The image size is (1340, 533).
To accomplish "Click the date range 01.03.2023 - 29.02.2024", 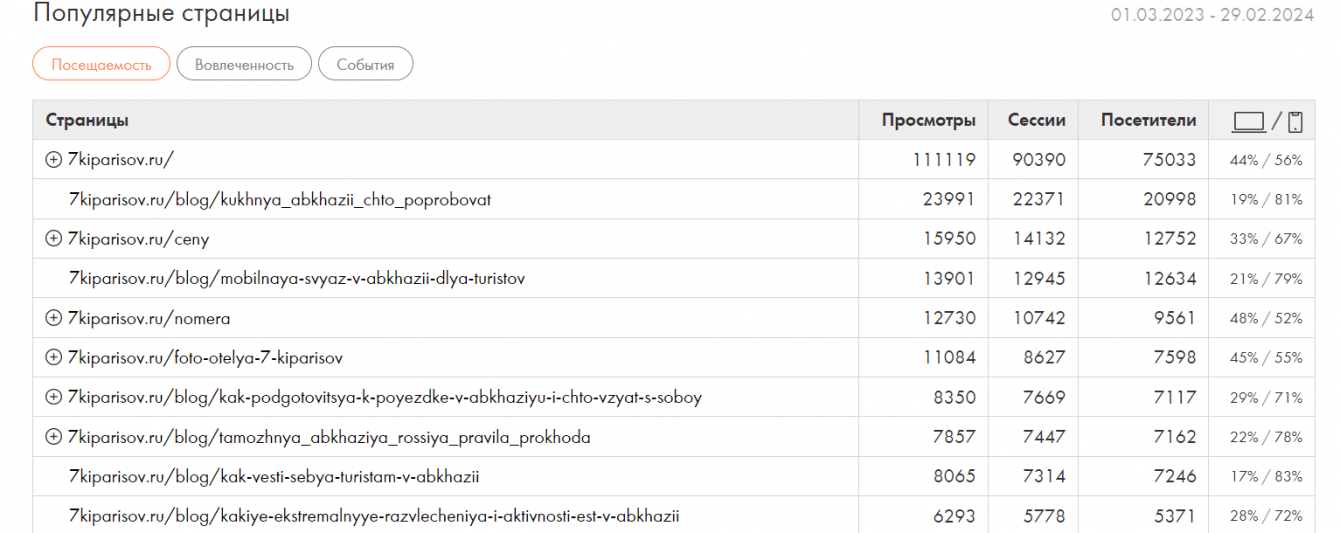I will click(1212, 15).
